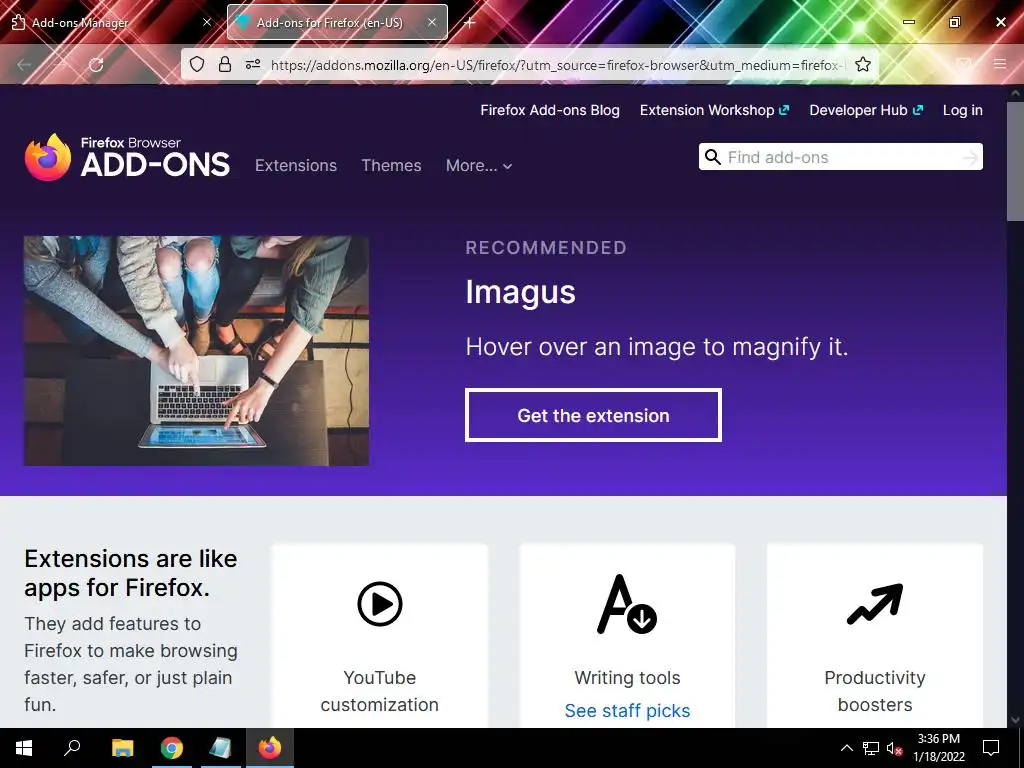Click the back navigation arrow
The image size is (1024, 768).
(x=25, y=64)
